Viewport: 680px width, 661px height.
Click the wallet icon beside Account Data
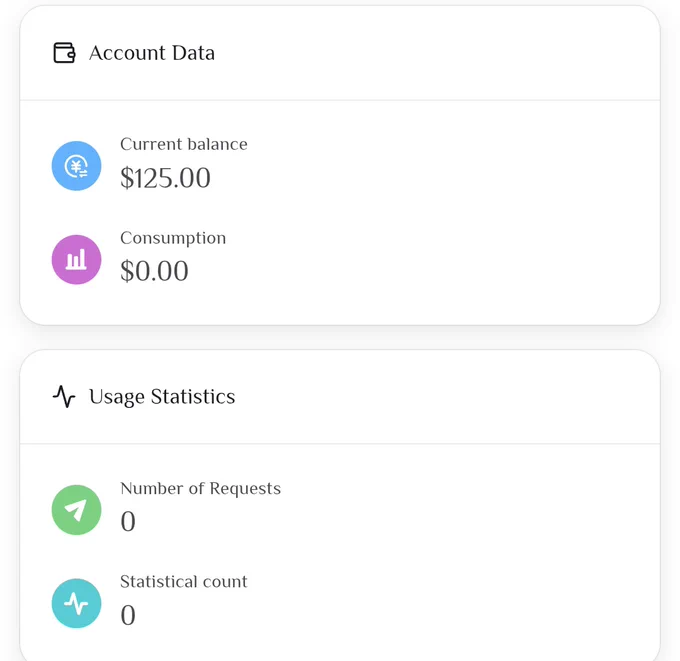(64, 53)
